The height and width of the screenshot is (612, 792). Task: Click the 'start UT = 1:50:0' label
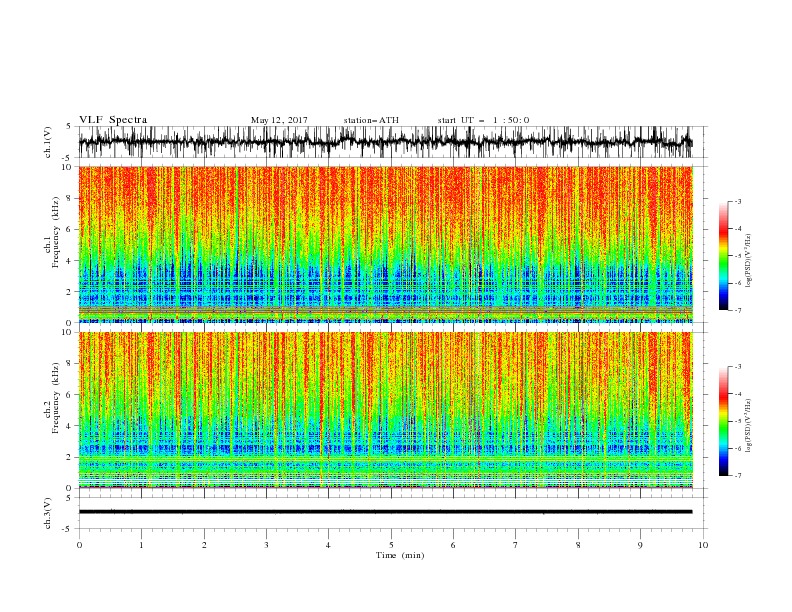click(x=483, y=120)
